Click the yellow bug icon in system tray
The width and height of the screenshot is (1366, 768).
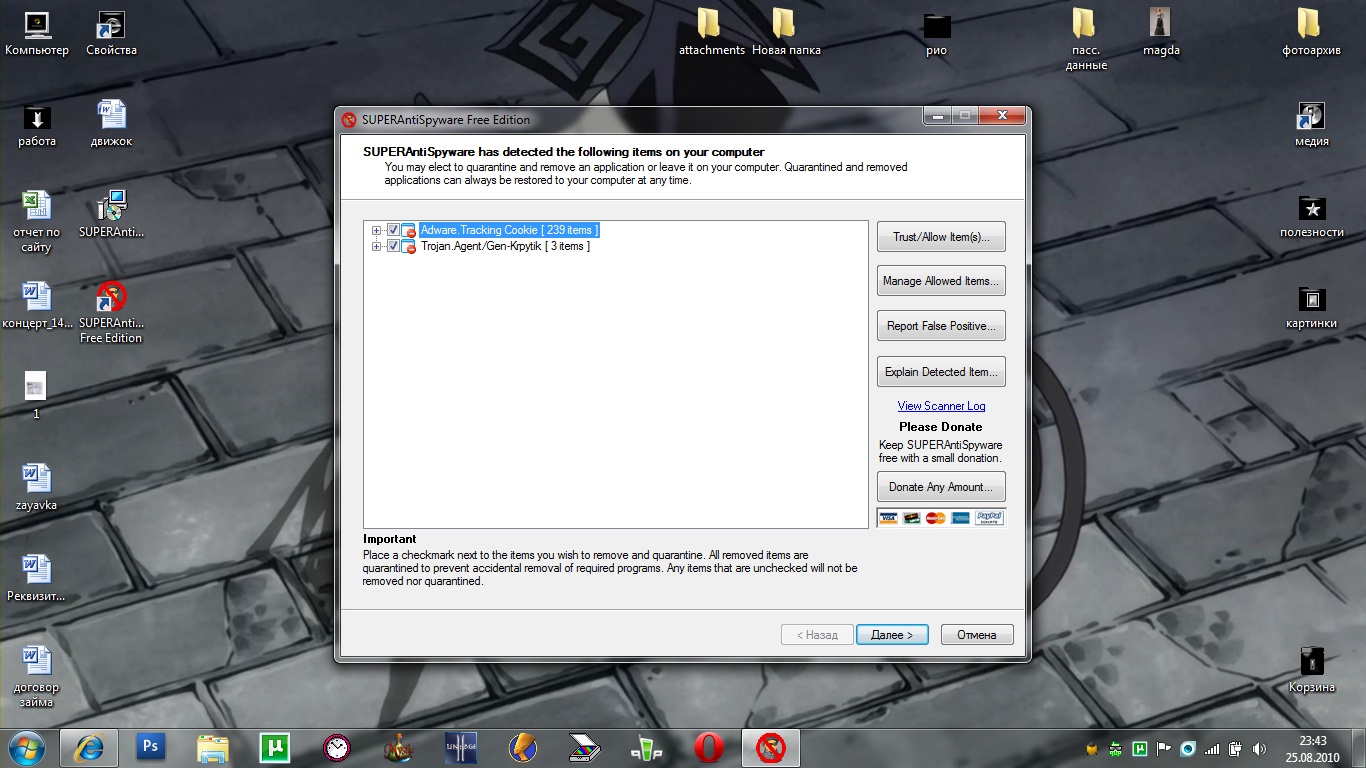1092,748
